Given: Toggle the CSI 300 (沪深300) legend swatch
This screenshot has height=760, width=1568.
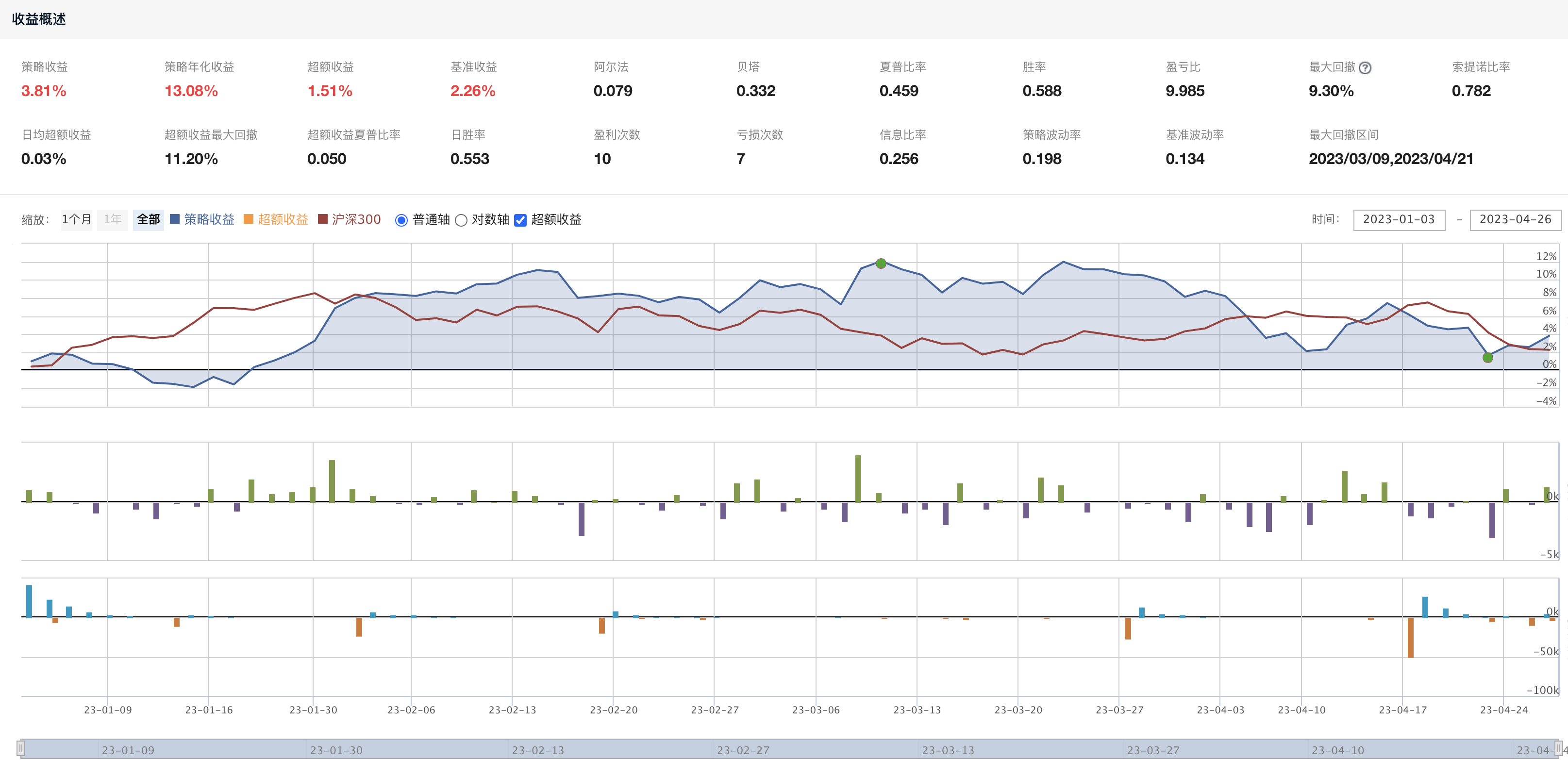Looking at the screenshot, I should pyautogui.click(x=323, y=219).
